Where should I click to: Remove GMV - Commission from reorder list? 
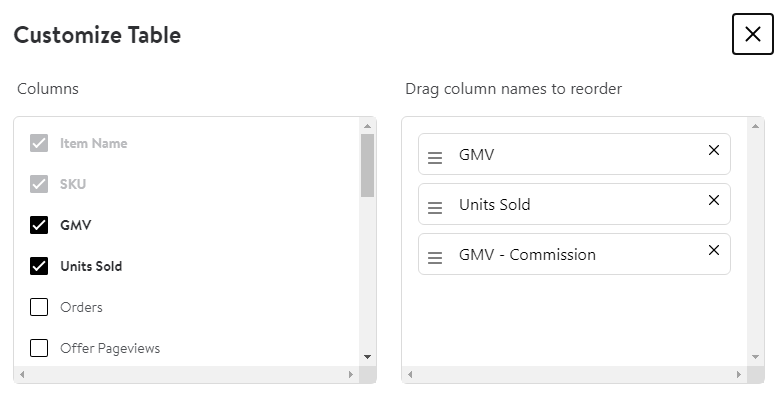714,250
